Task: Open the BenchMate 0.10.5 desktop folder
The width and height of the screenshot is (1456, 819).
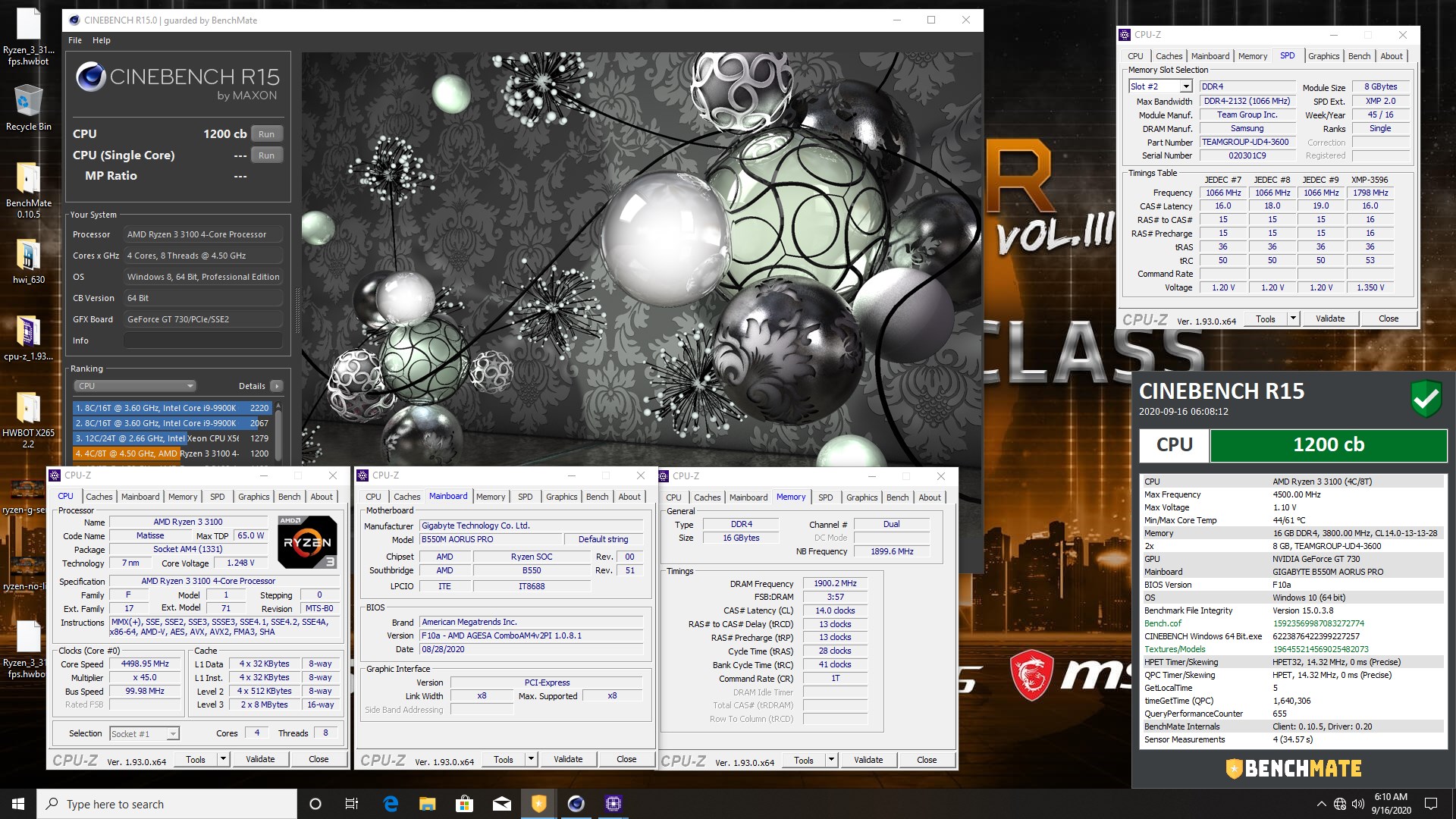Action: coord(29,190)
